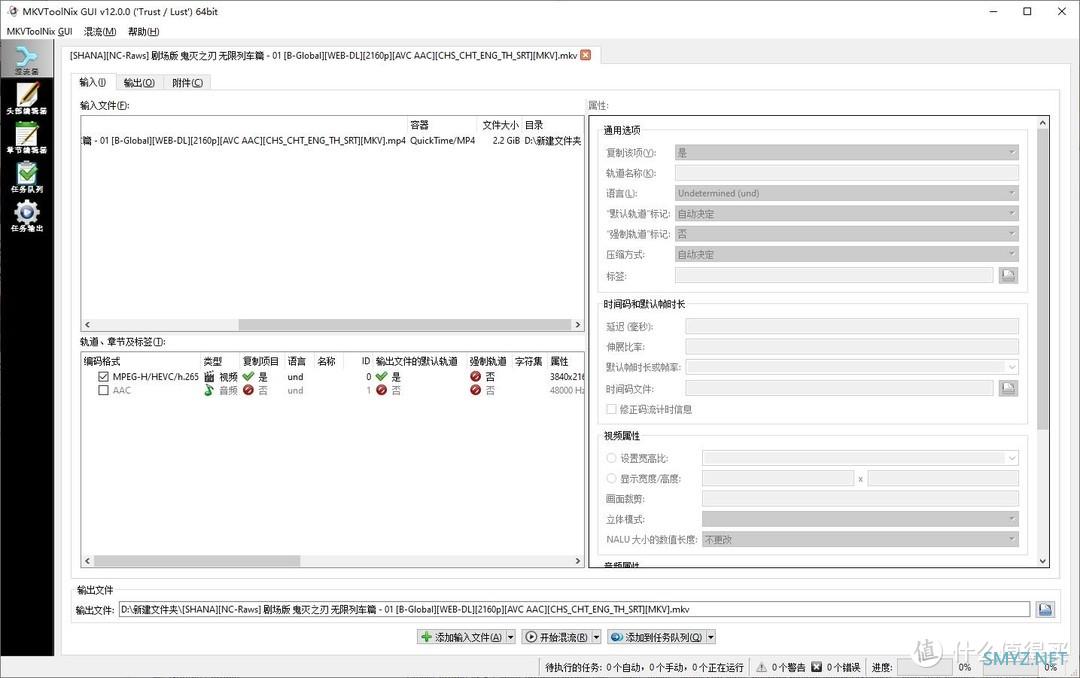1080x678 pixels.
Task: Switch to the Input (输入) tab
Action: pos(92,83)
